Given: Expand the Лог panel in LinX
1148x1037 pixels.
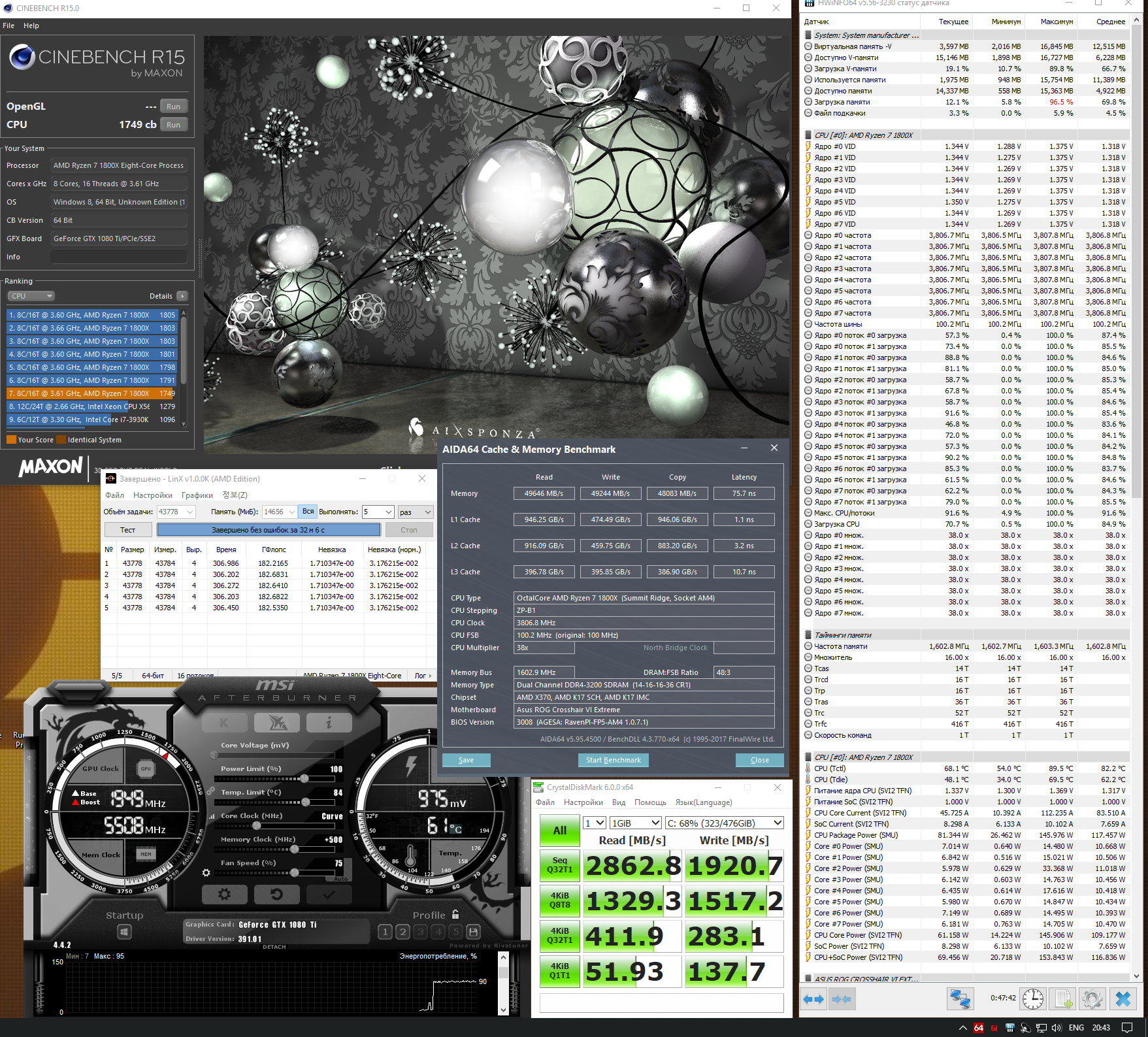Looking at the screenshot, I should pyautogui.click(x=423, y=676).
